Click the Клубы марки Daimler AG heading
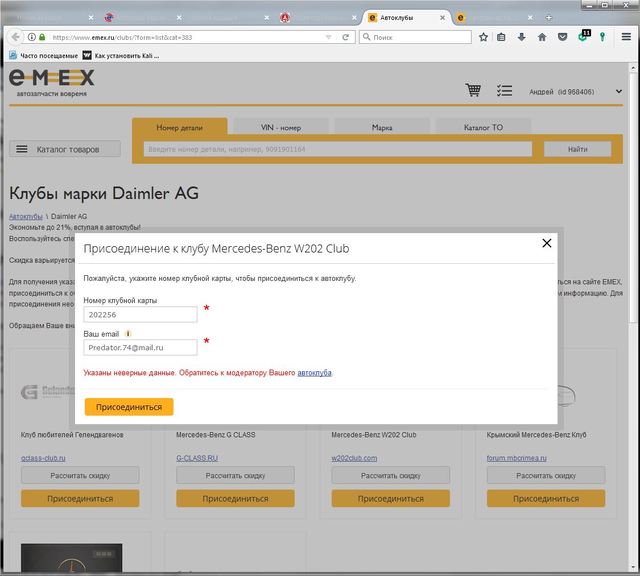The image size is (640, 576). [x=104, y=193]
